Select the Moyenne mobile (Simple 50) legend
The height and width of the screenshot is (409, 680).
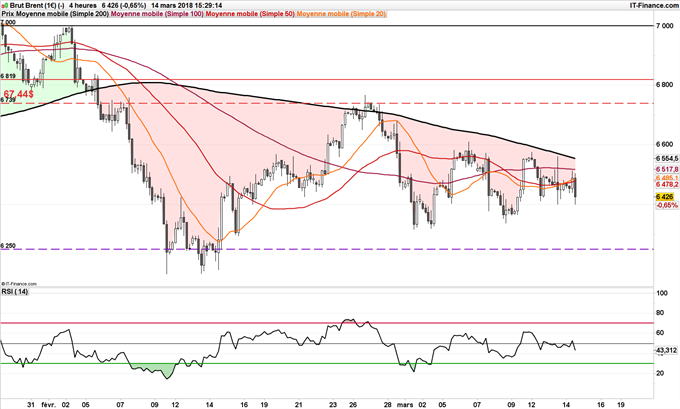tap(250, 14)
